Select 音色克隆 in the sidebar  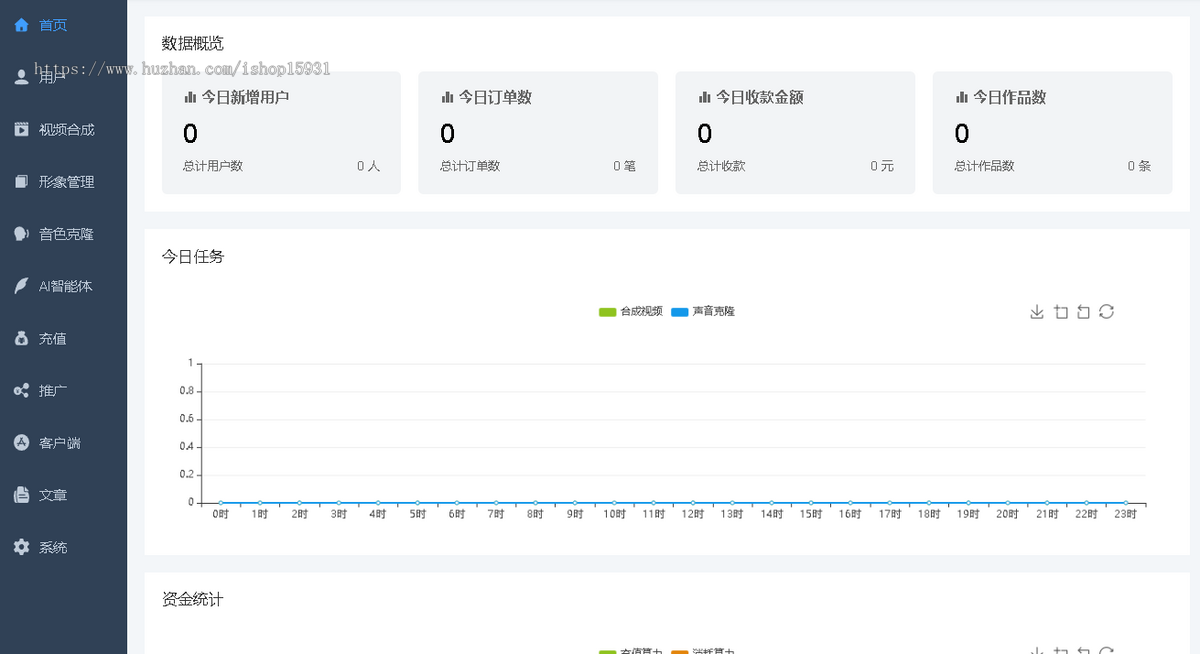pos(66,234)
